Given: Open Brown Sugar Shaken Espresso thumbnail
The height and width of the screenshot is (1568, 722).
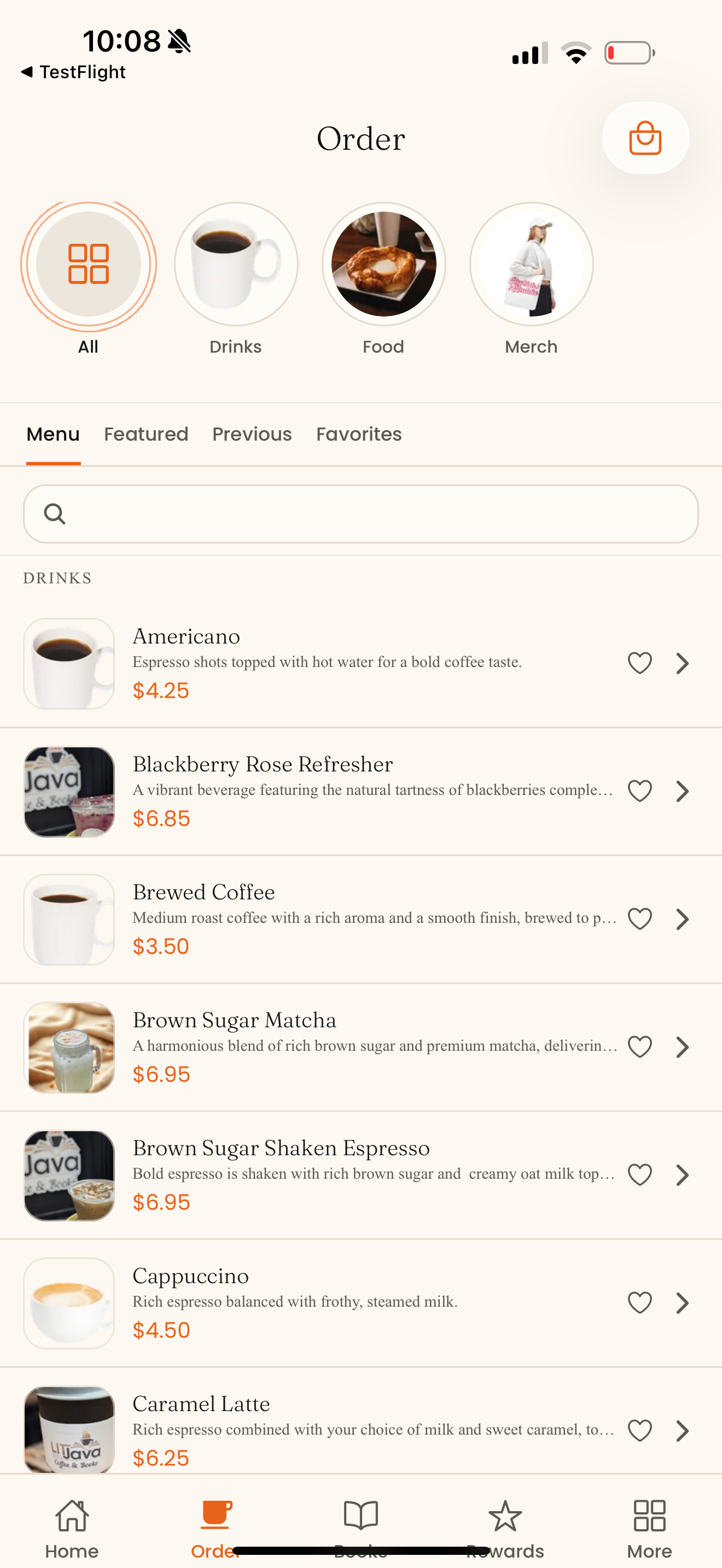Looking at the screenshot, I should coord(69,1175).
